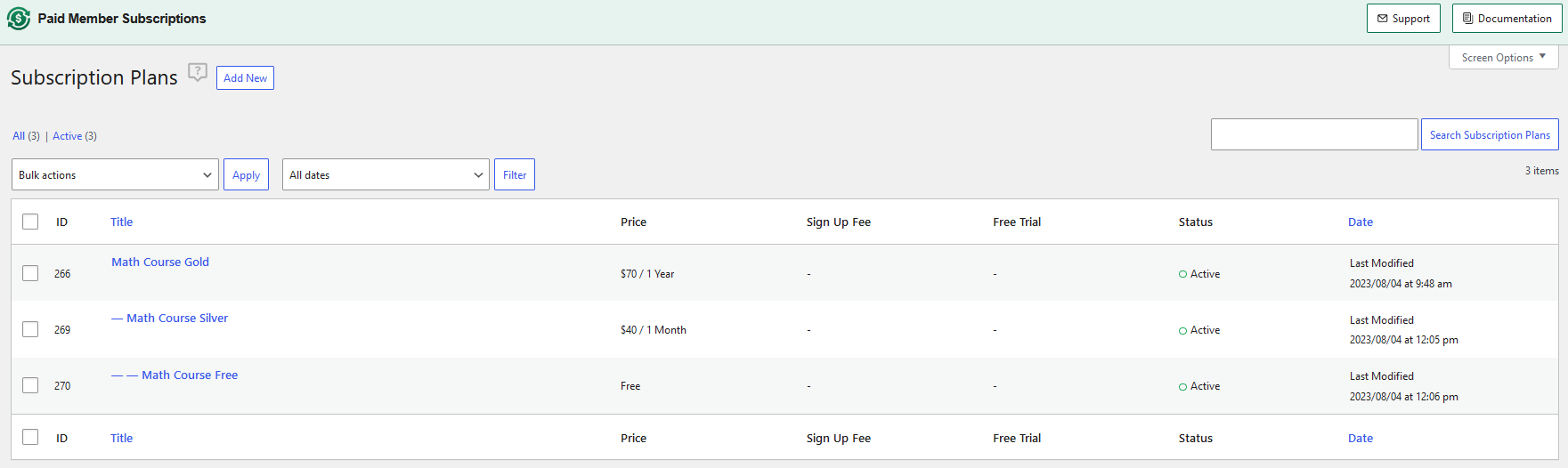Click the Search Subscription Plans button
1568x468 pixels.
click(x=1490, y=134)
